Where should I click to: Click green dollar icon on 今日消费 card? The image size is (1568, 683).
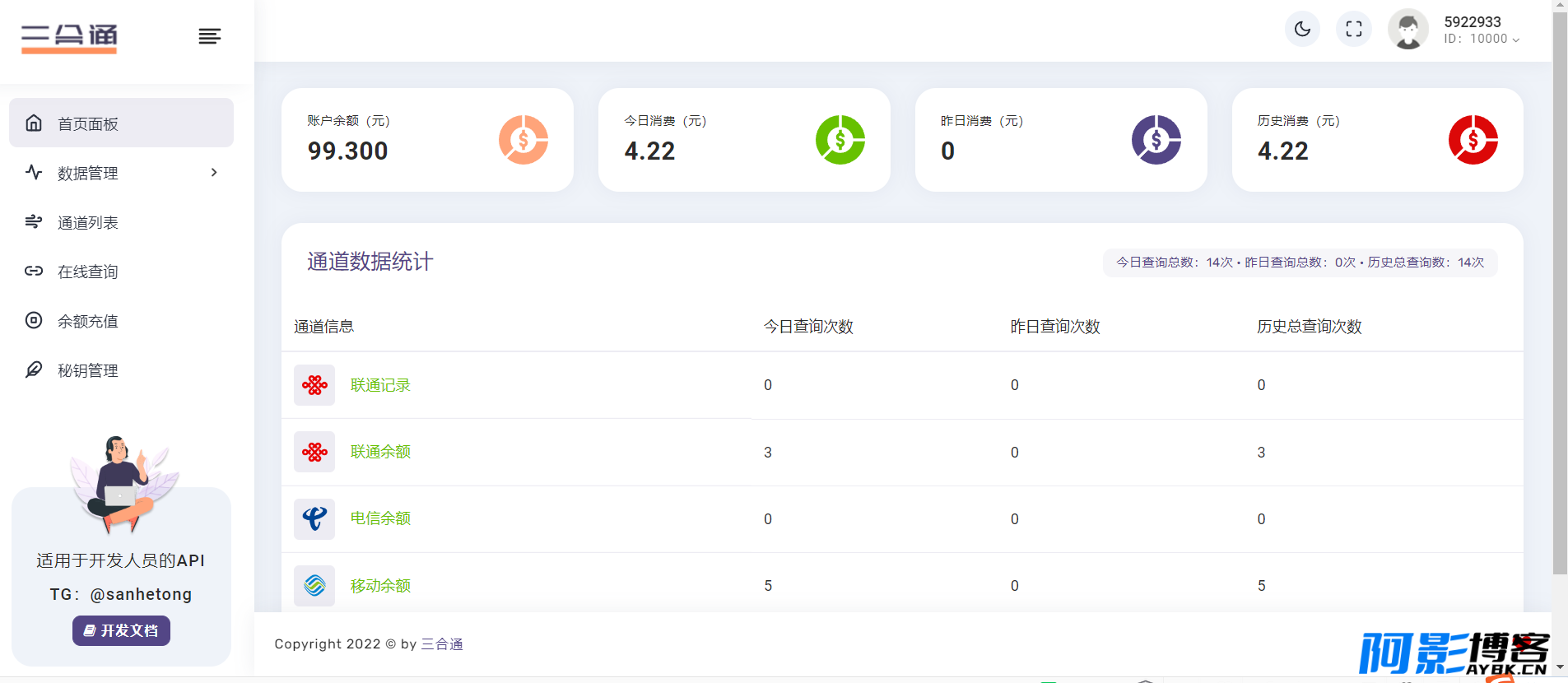click(840, 140)
